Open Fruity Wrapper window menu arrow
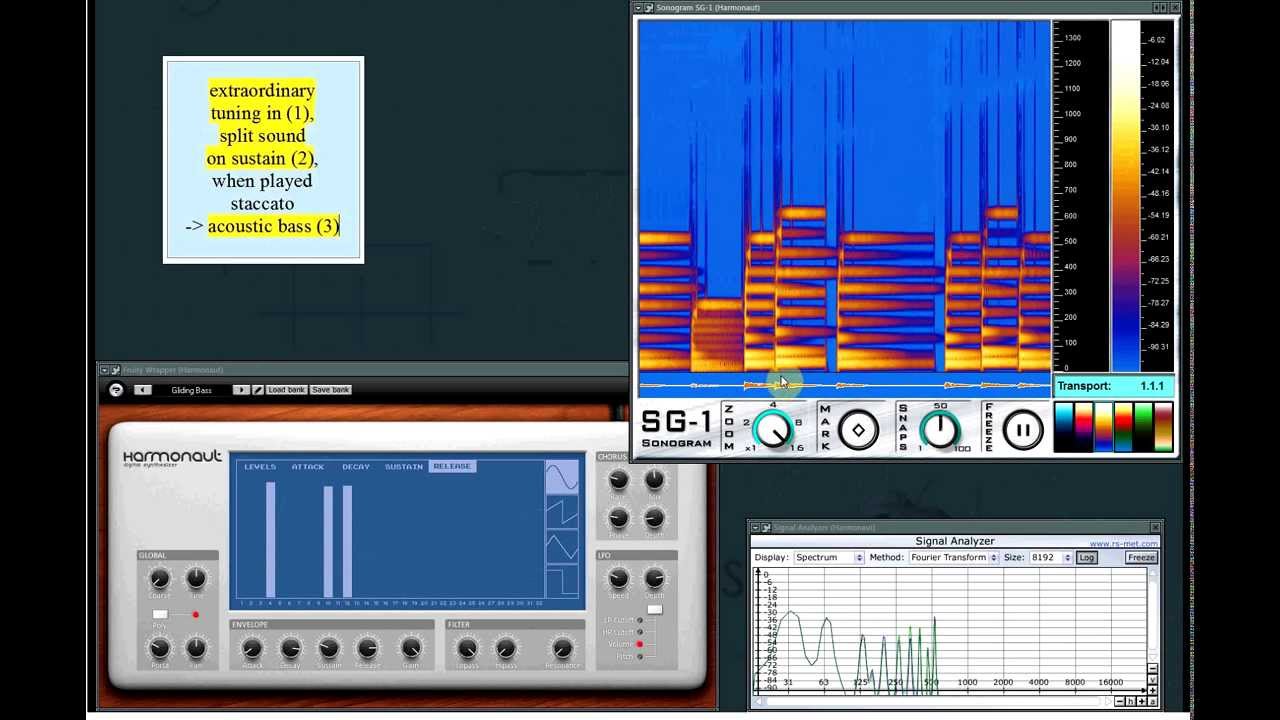The height and width of the screenshot is (720, 1280). click(104, 370)
